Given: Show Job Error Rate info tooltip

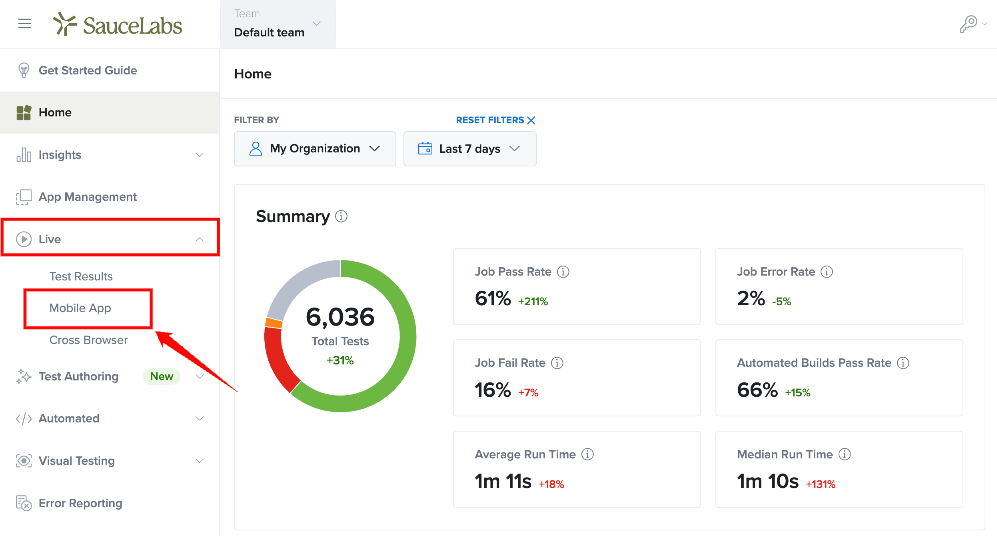Looking at the screenshot, I should (827, 271).
